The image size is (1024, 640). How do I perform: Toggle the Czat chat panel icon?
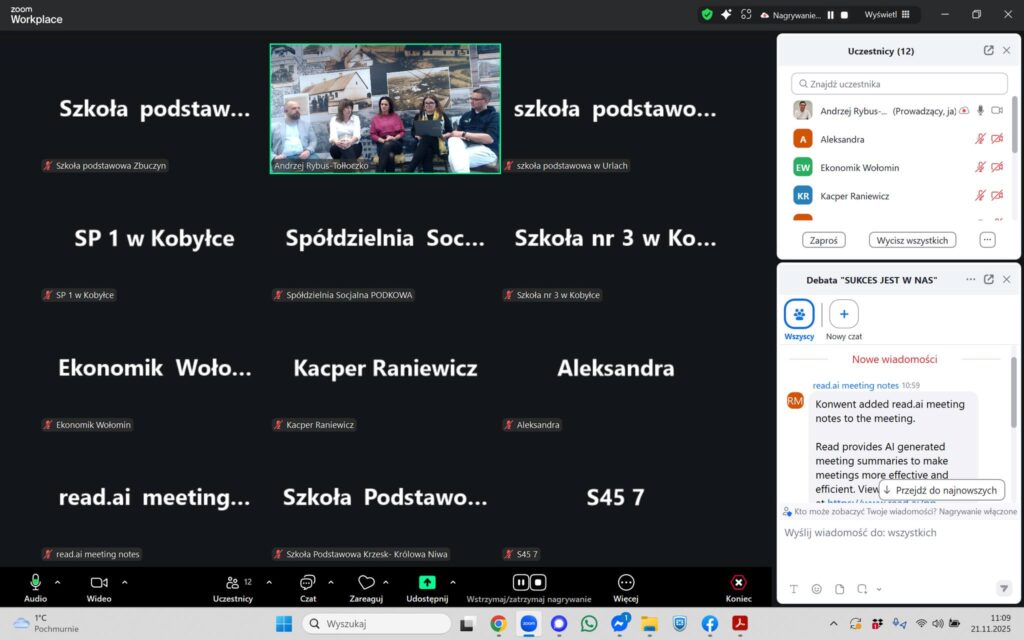[x=308, y=582]
